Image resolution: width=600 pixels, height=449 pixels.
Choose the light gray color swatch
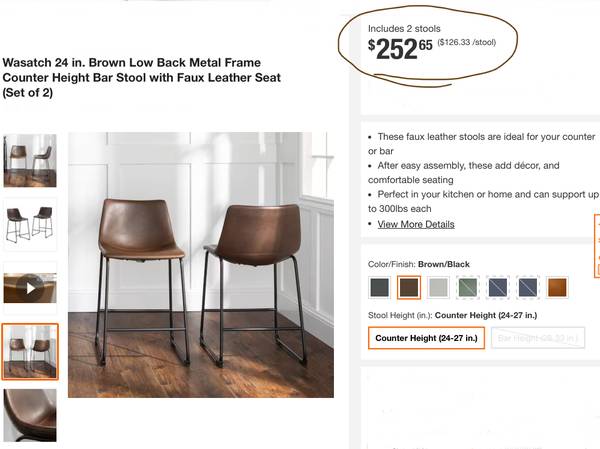click(x=438, y=287)
